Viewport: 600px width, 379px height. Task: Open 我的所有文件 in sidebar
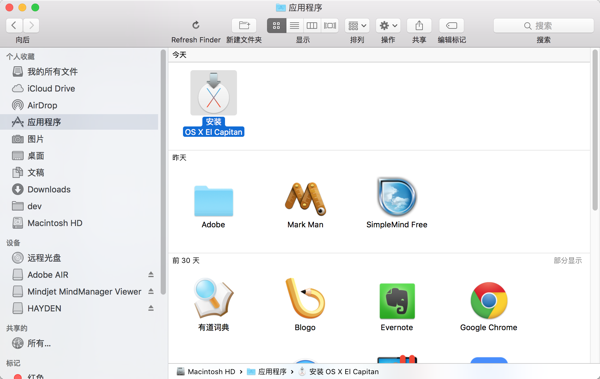click(79, 72)
